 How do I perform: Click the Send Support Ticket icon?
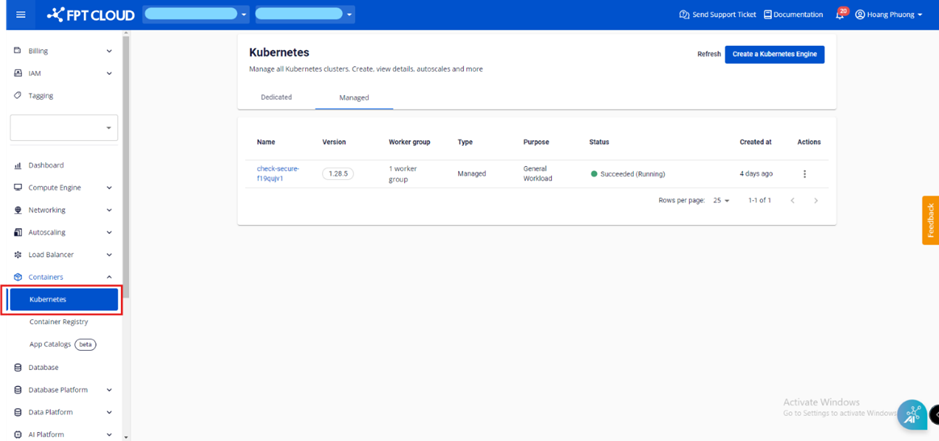point(684,15)
